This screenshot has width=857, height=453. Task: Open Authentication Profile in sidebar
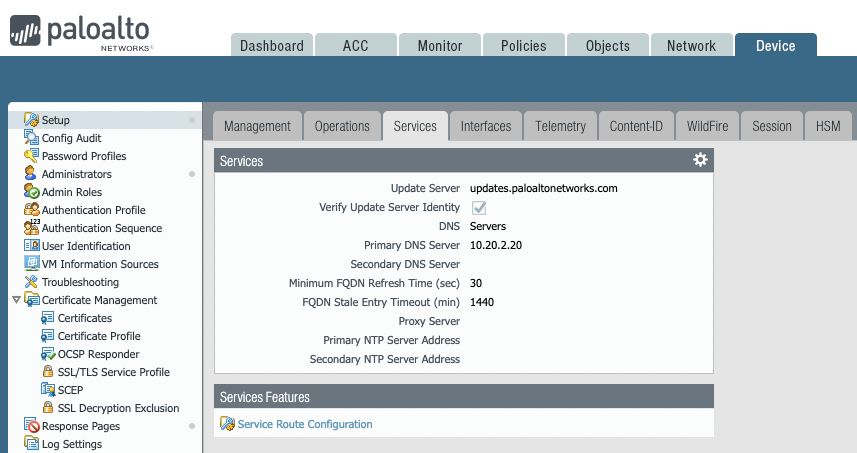[x=94, y=210]
